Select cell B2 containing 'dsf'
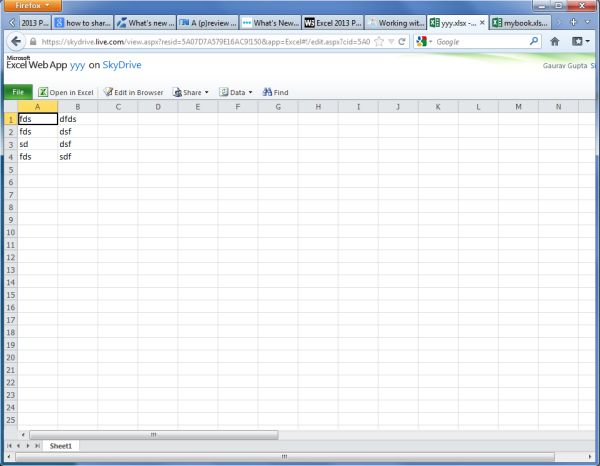This screenshot has width=600, height=466. click(78, 132)
